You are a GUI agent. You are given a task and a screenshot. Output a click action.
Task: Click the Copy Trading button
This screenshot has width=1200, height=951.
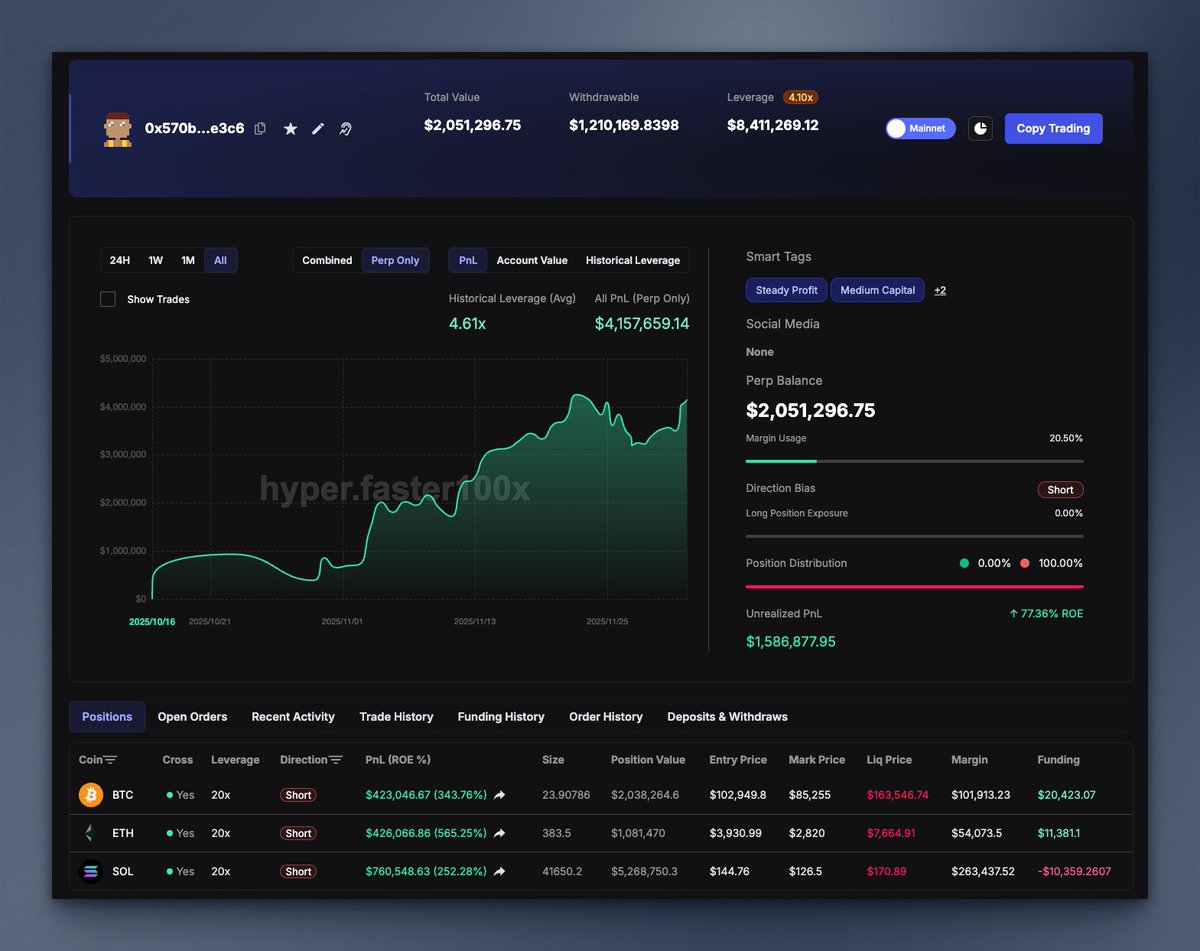click(1053, 128)
